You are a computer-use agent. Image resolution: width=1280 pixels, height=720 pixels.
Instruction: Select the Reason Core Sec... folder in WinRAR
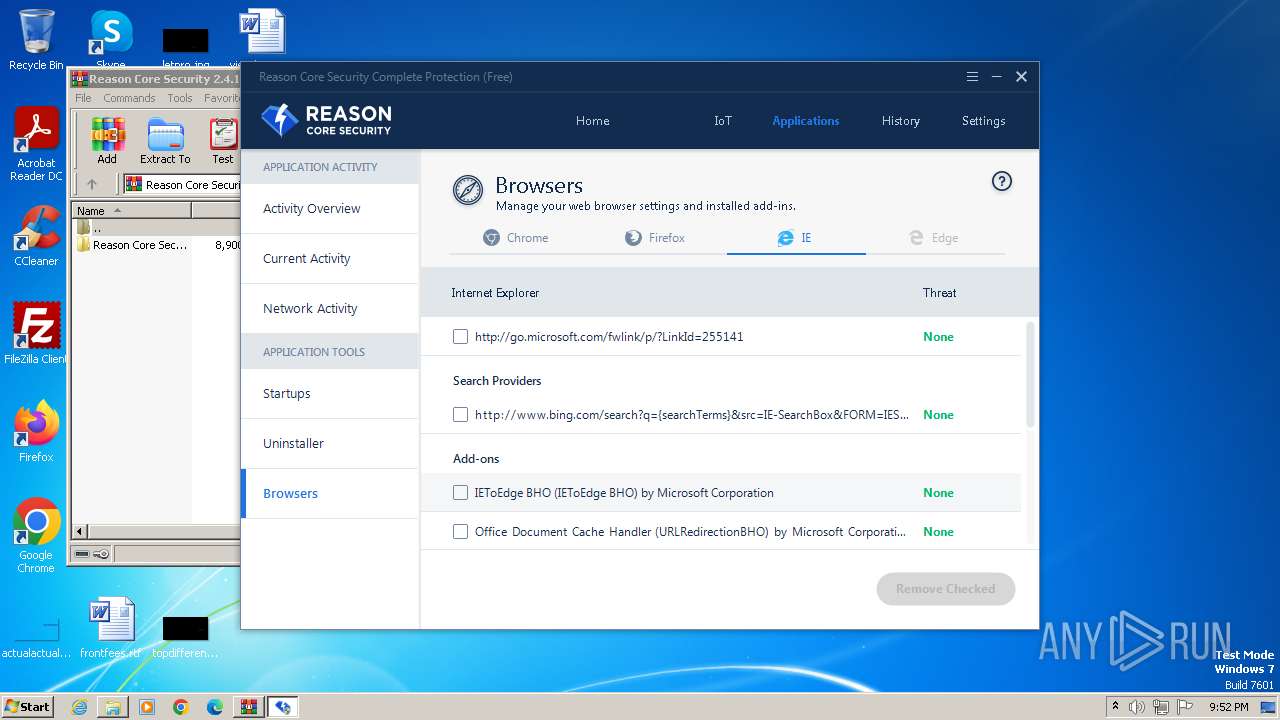pos(133,245)
